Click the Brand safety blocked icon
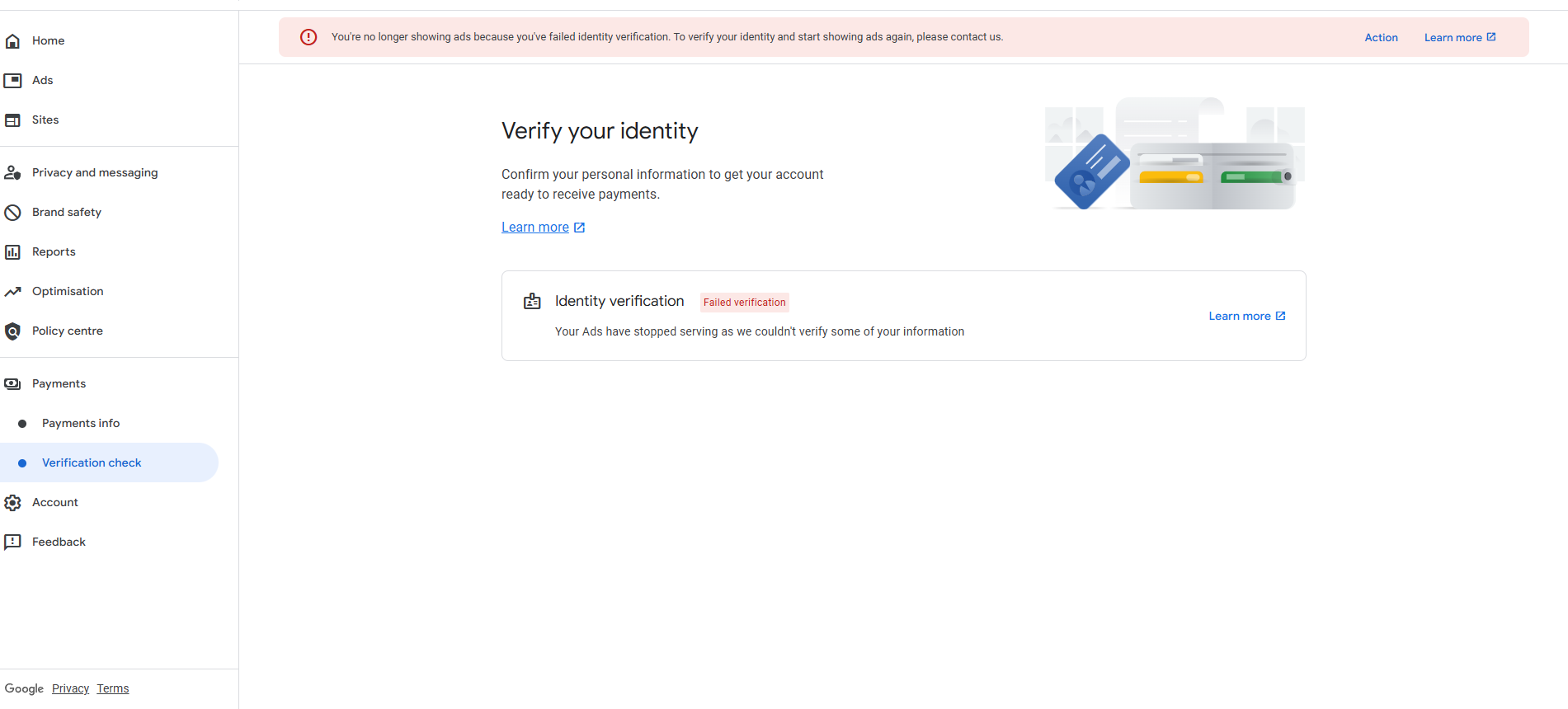 click(12, 212)
